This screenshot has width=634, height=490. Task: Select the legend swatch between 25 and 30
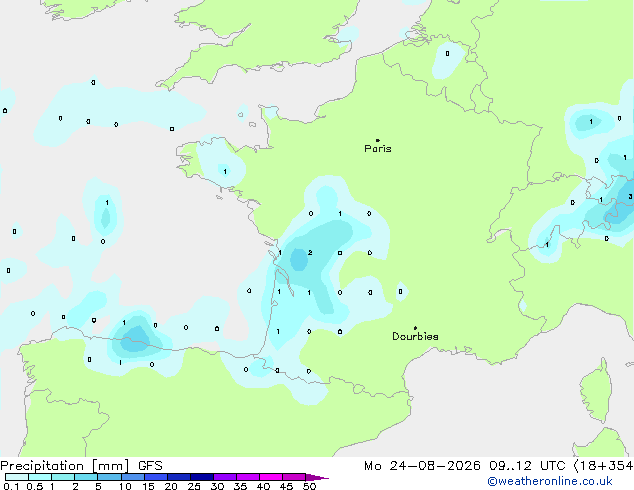click(201, 477)
